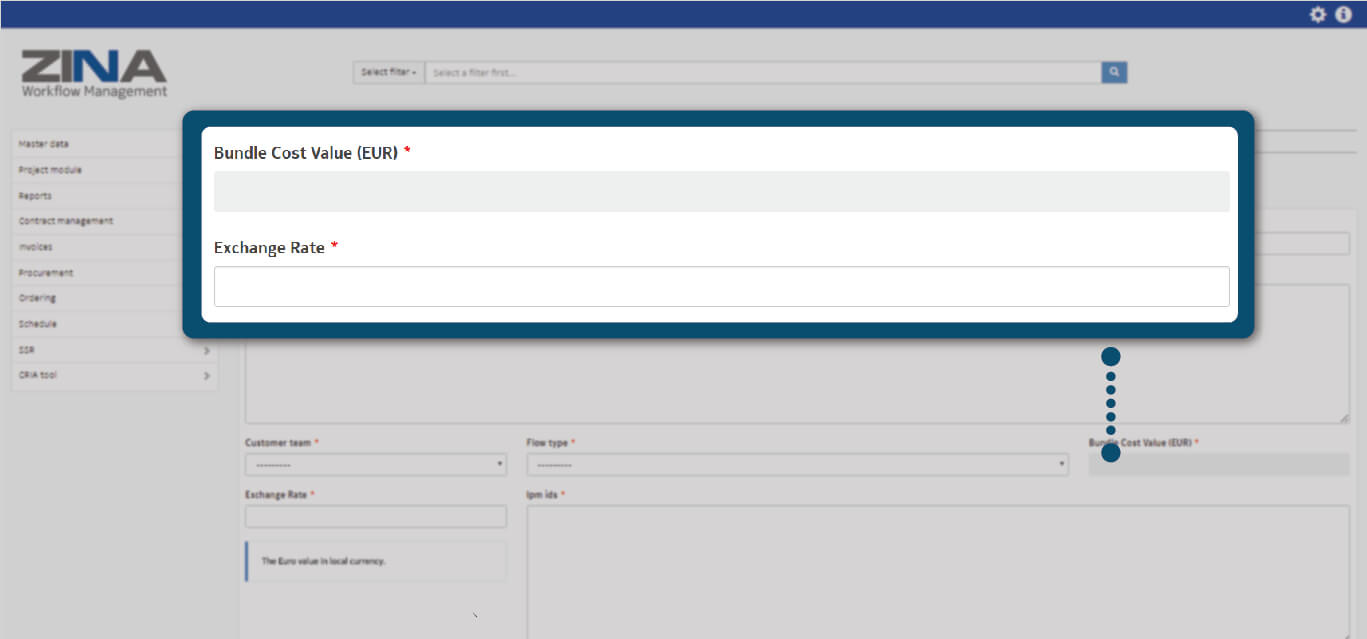Click the Ipm ids text area
Screen dimensions: 1367x639
[x=937, y=570]
